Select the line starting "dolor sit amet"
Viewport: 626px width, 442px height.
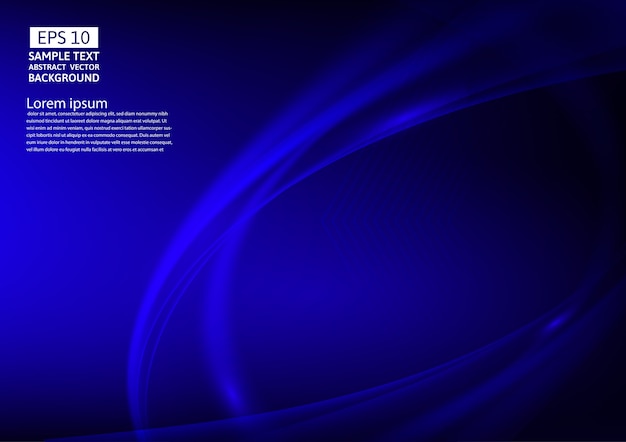(x=97, y=114)
